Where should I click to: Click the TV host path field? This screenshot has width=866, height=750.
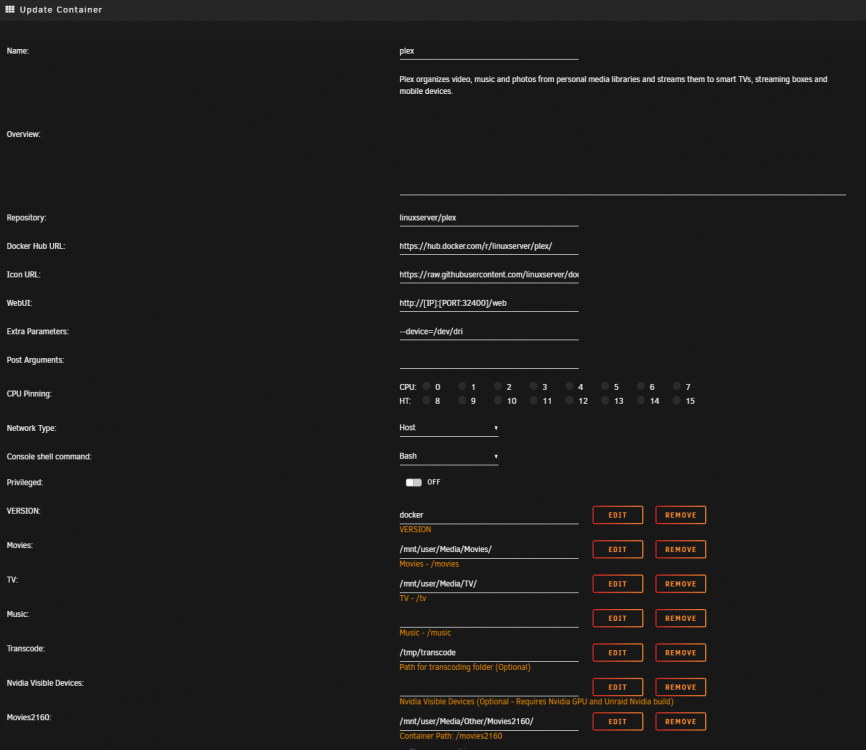(x=489, y=584)
